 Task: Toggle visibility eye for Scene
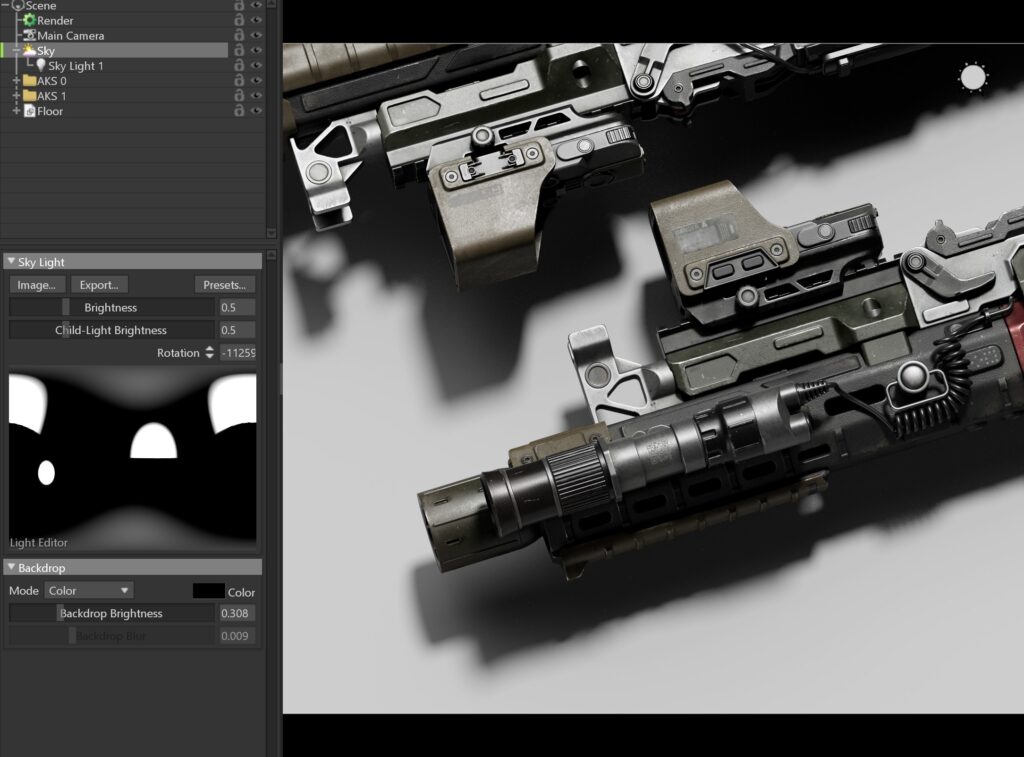pyautogui.click(x=256, y=5)
